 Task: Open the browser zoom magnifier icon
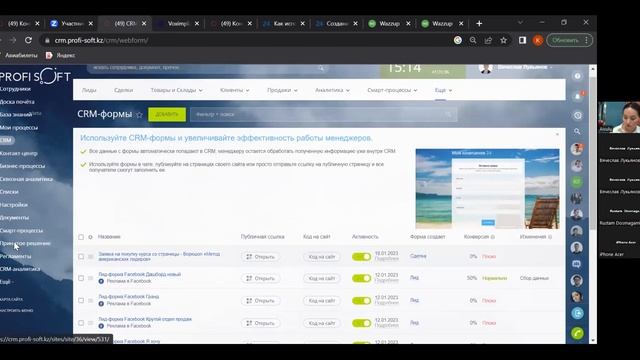click(473, 40)
